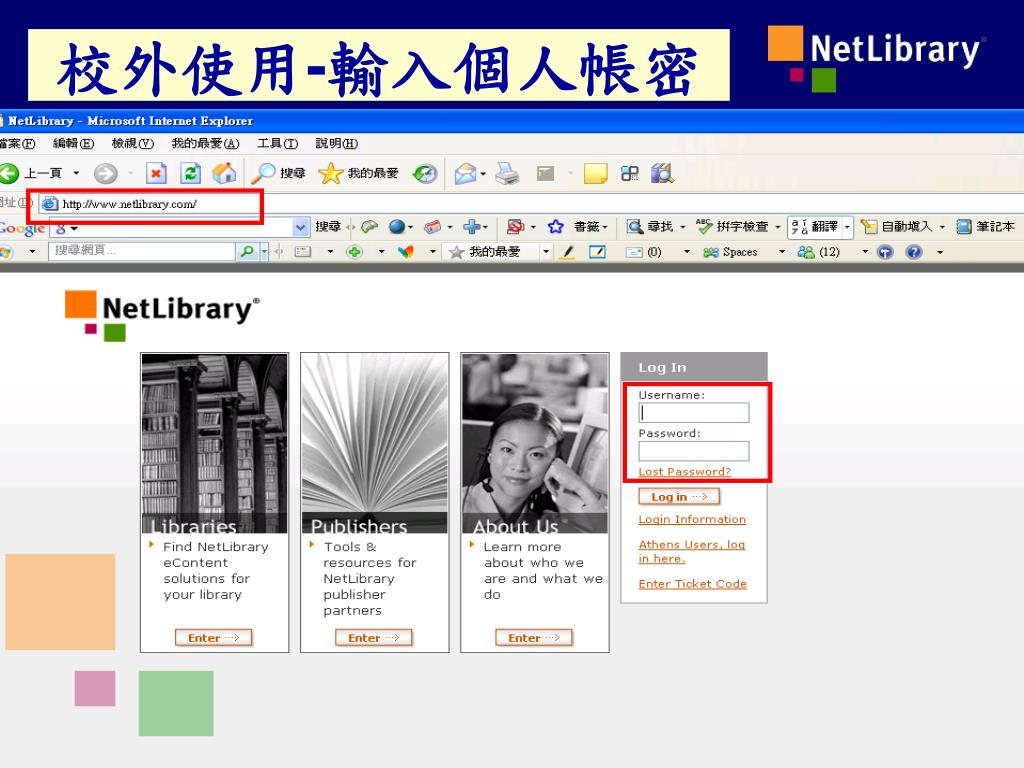1024x768 pixels.
Task: Click the 尋找 find icon in Google toolbar
Action: [x=635, y=227]
